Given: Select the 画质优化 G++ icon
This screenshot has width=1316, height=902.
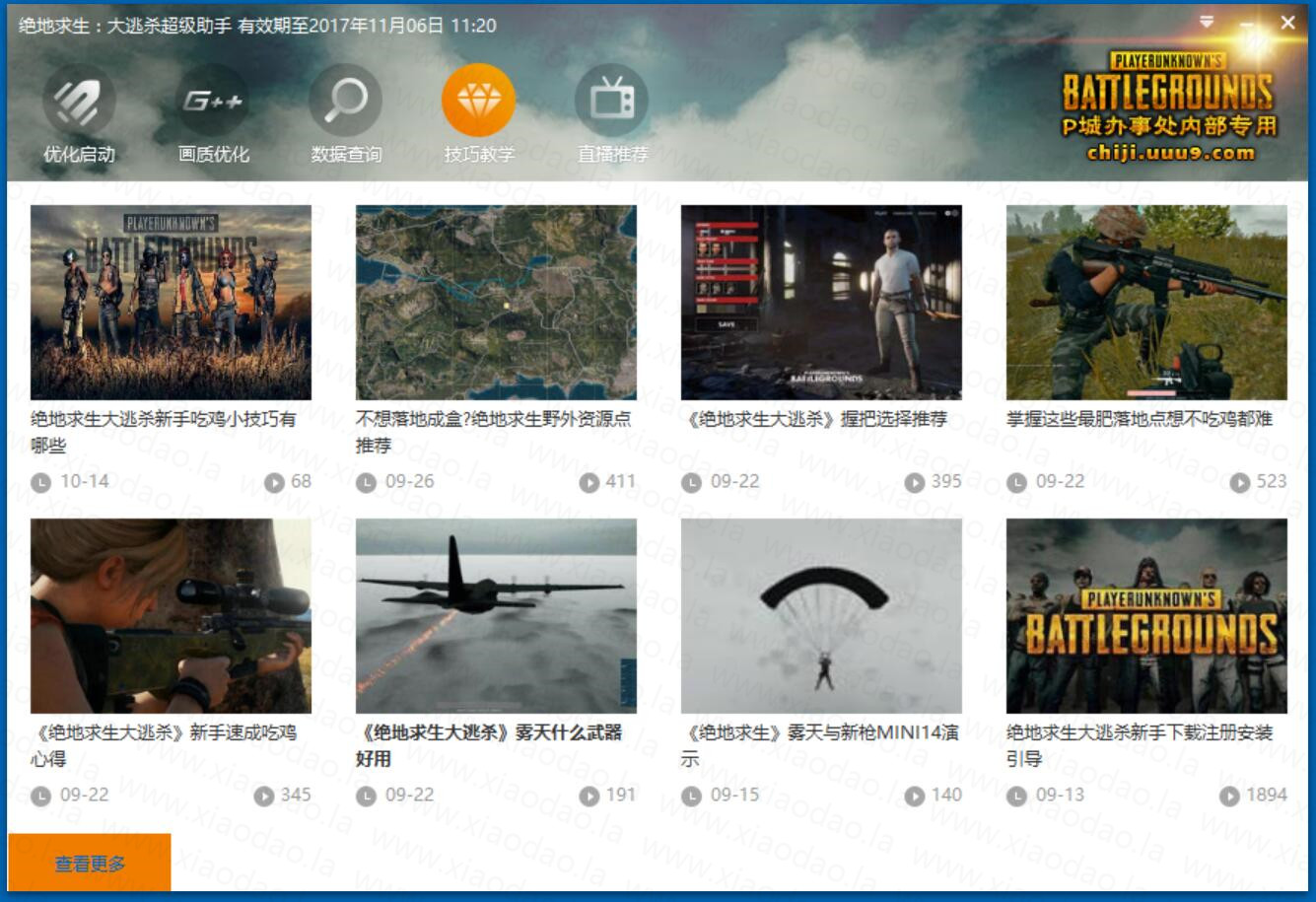Looking at the screenshot, I should pyautogui.click(x=212, y=100).
